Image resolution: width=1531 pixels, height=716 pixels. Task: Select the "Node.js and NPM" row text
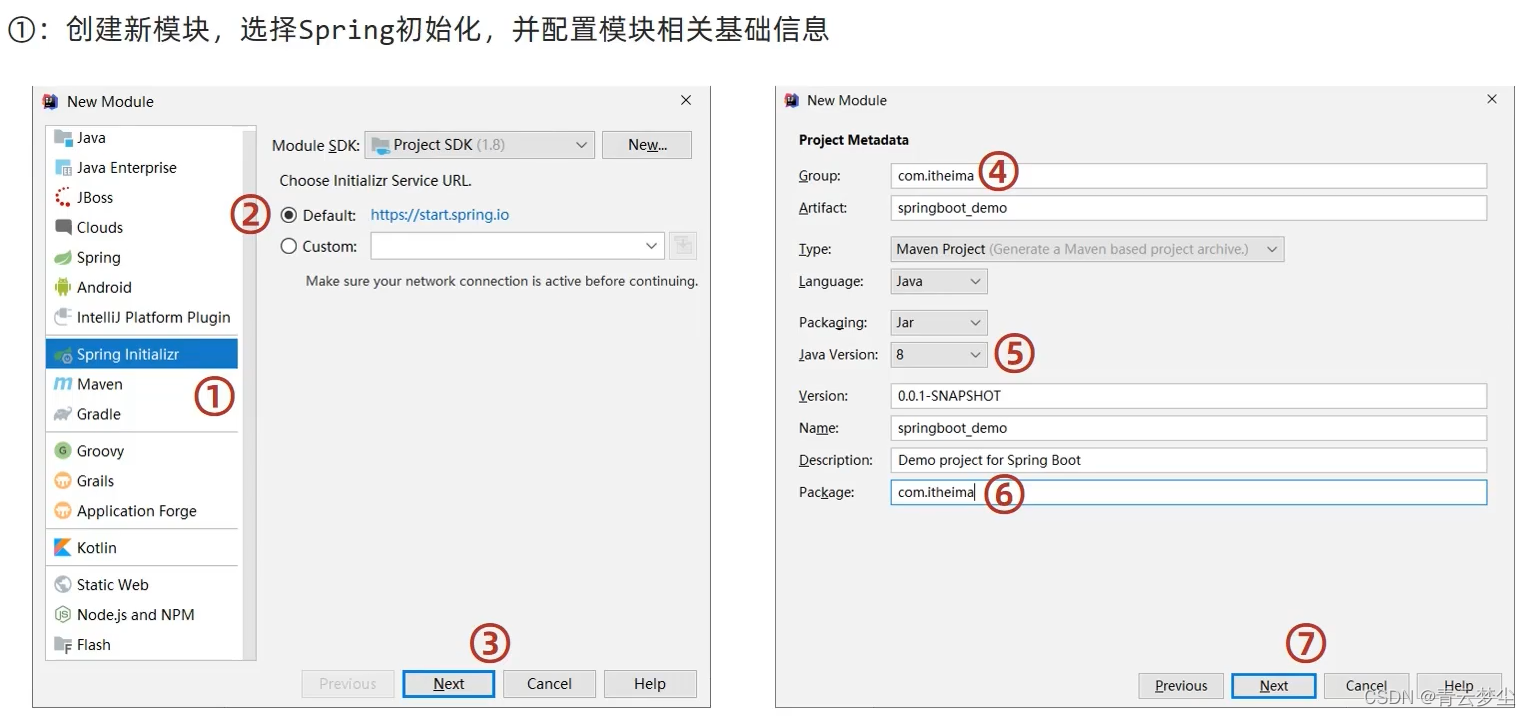pyautogui.click(x=136, y=615)
